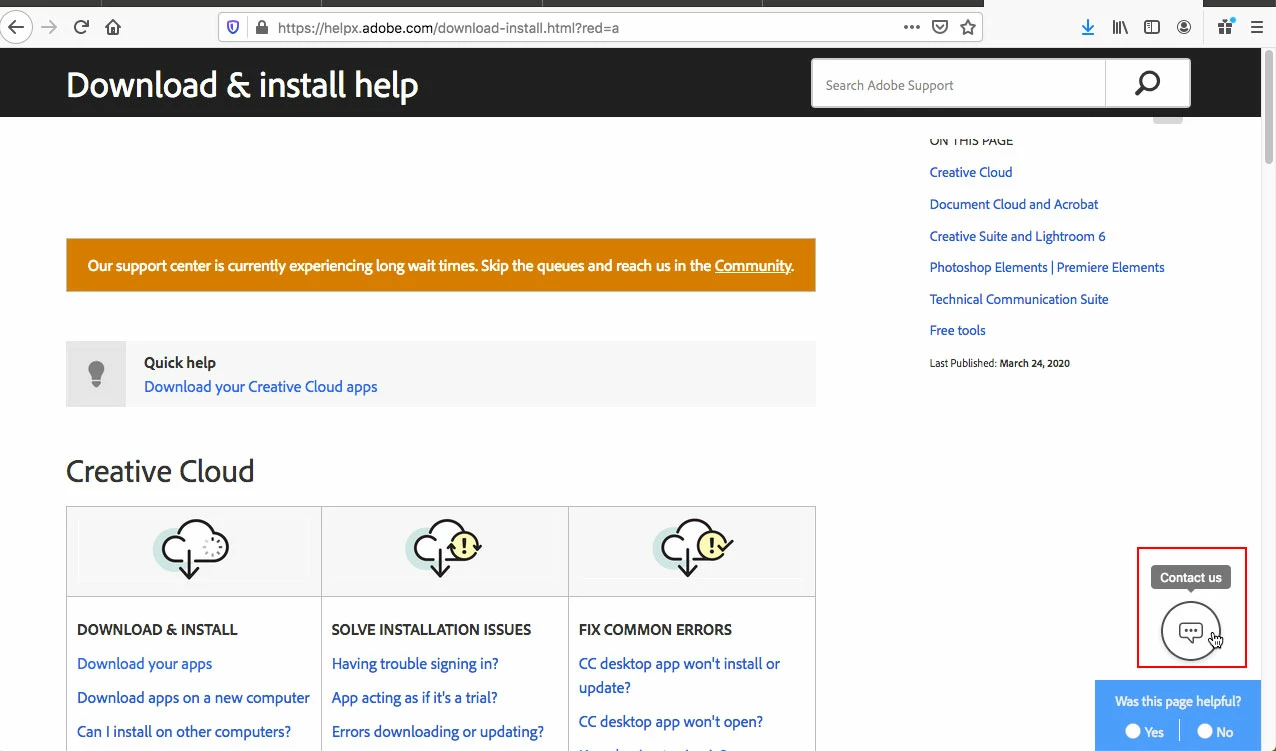The height and width of the screenshot is (751, 1276).
Task: Click the Download & Install cloud icon
Action: tap(192, 548)
